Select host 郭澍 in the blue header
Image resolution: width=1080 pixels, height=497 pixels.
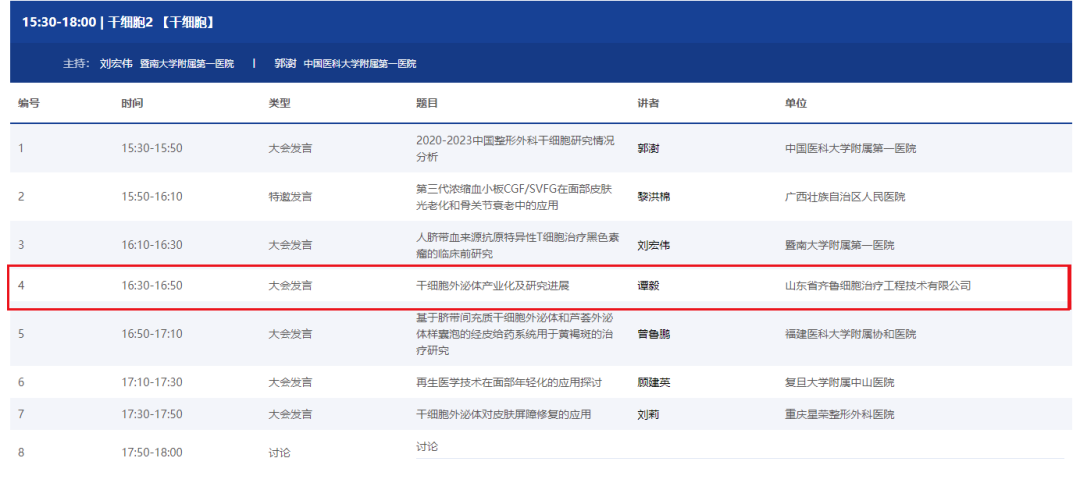click(x=285, y=63)
